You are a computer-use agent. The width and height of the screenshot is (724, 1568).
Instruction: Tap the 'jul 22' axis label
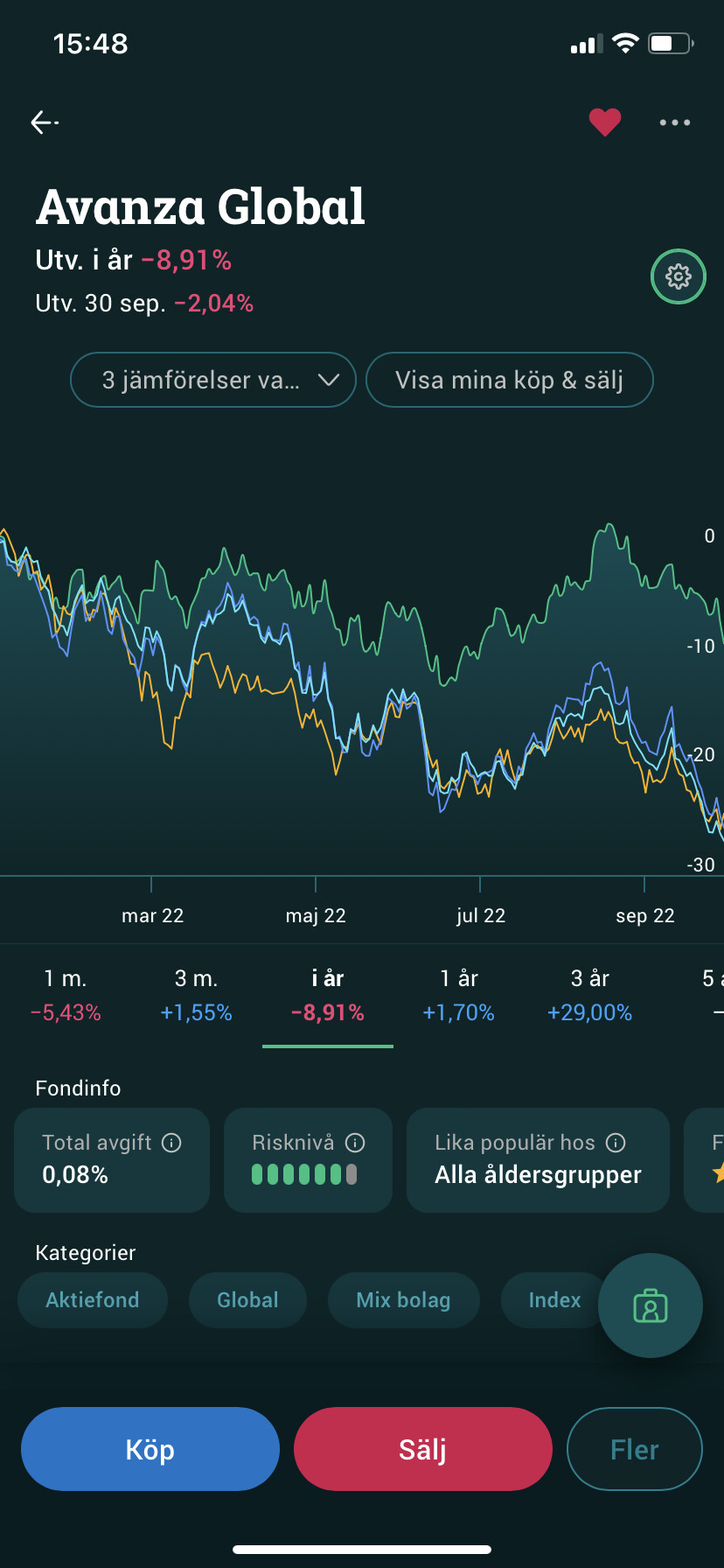pos(481,915)
